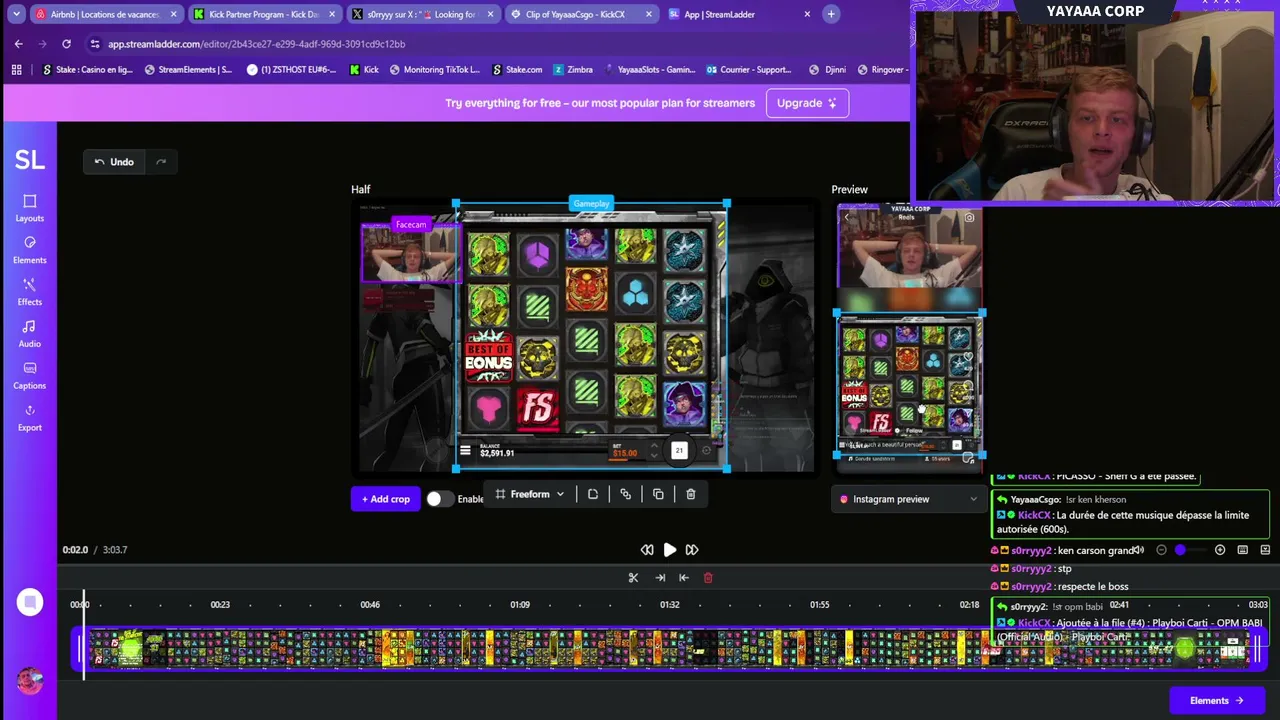The width and height of the screenshot is (1280, 720).
Task: Expand the Instagram preview dropdown
Action: [909, 499]
